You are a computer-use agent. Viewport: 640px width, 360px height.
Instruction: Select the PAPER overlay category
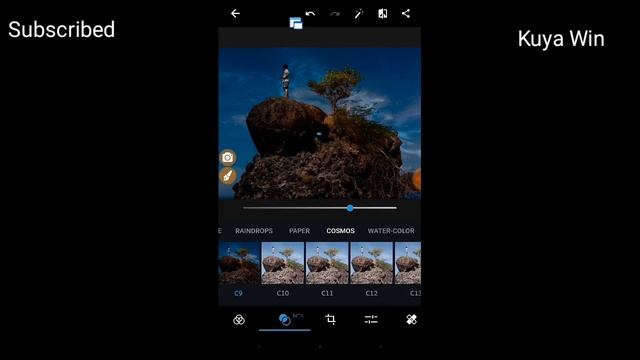click(x=299, y=231)
